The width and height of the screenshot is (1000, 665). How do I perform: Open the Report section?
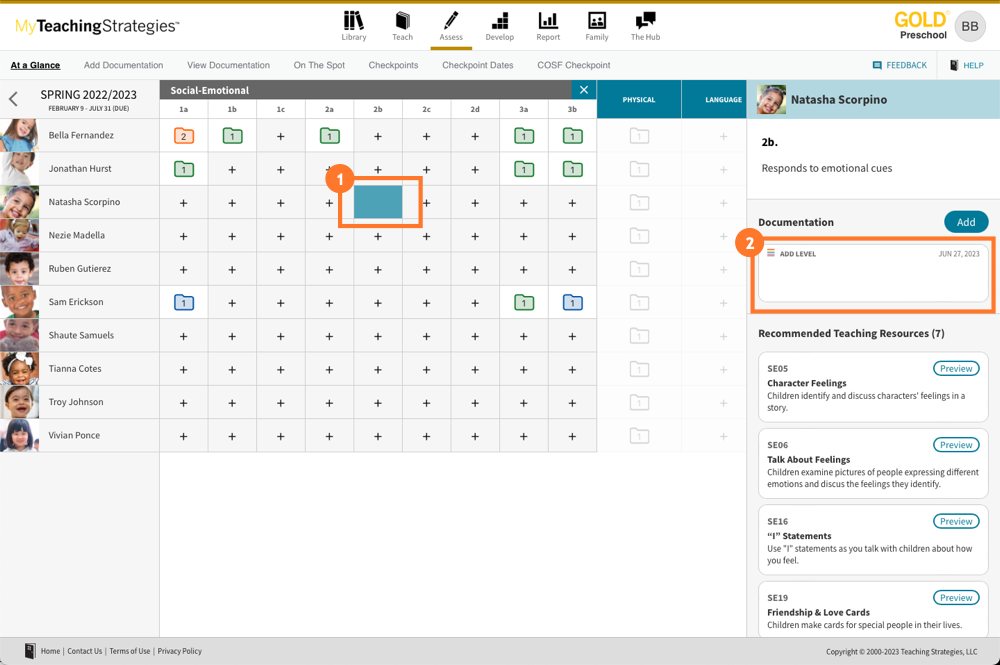pos(547,26)
